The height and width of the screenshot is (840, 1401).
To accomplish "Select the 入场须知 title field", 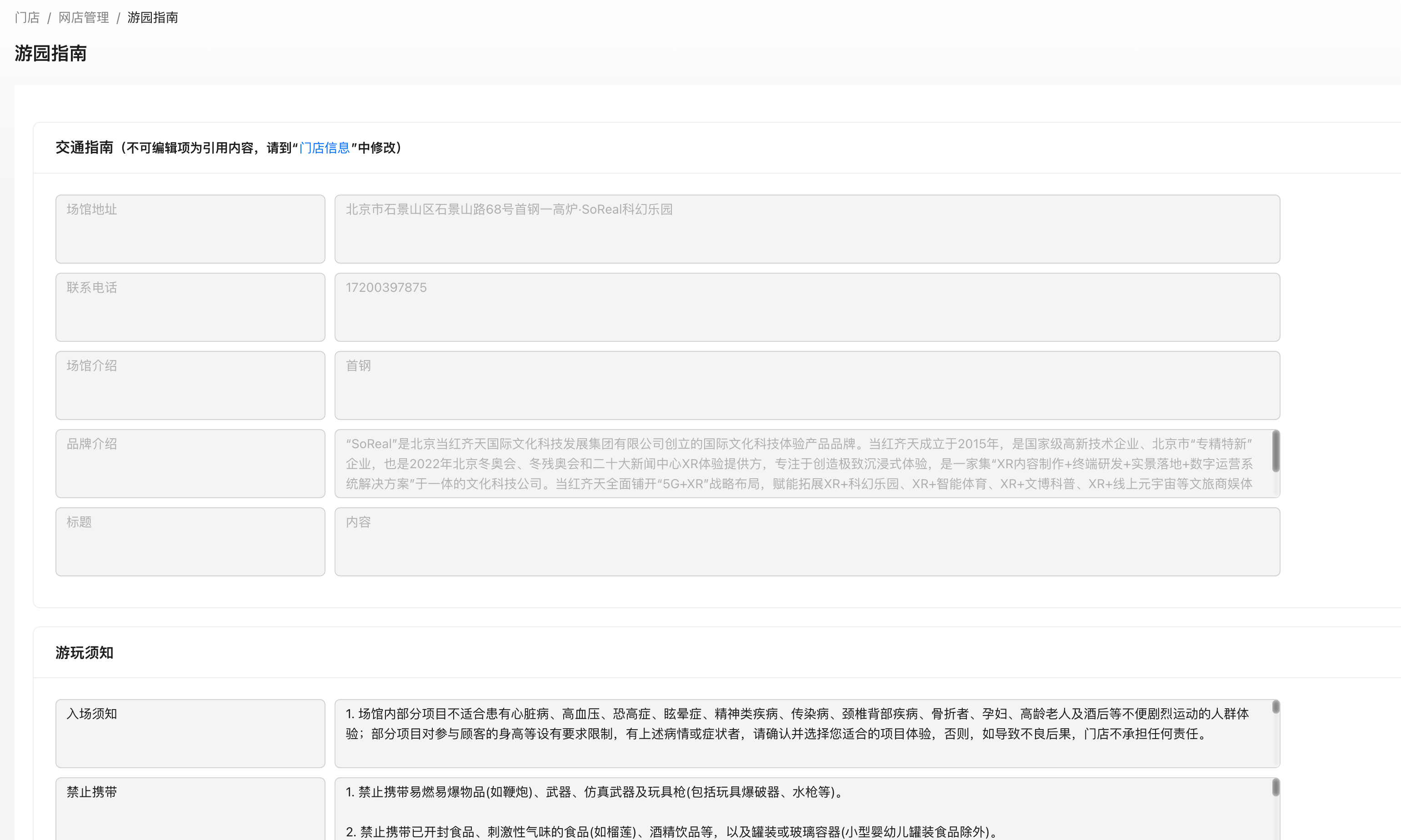I will 190,734.
